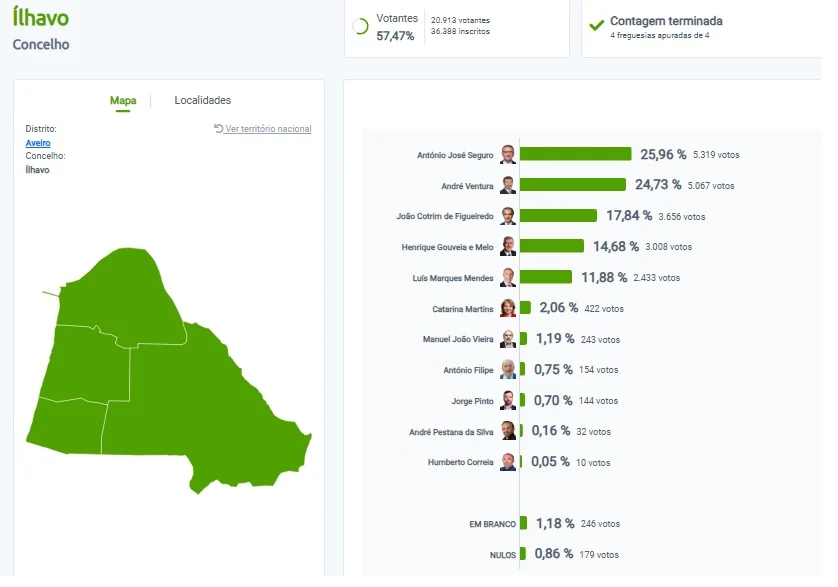Click Humberto Correia's candidate photo
The height and width of the screenshot is (587, 838).
point(508,462)
